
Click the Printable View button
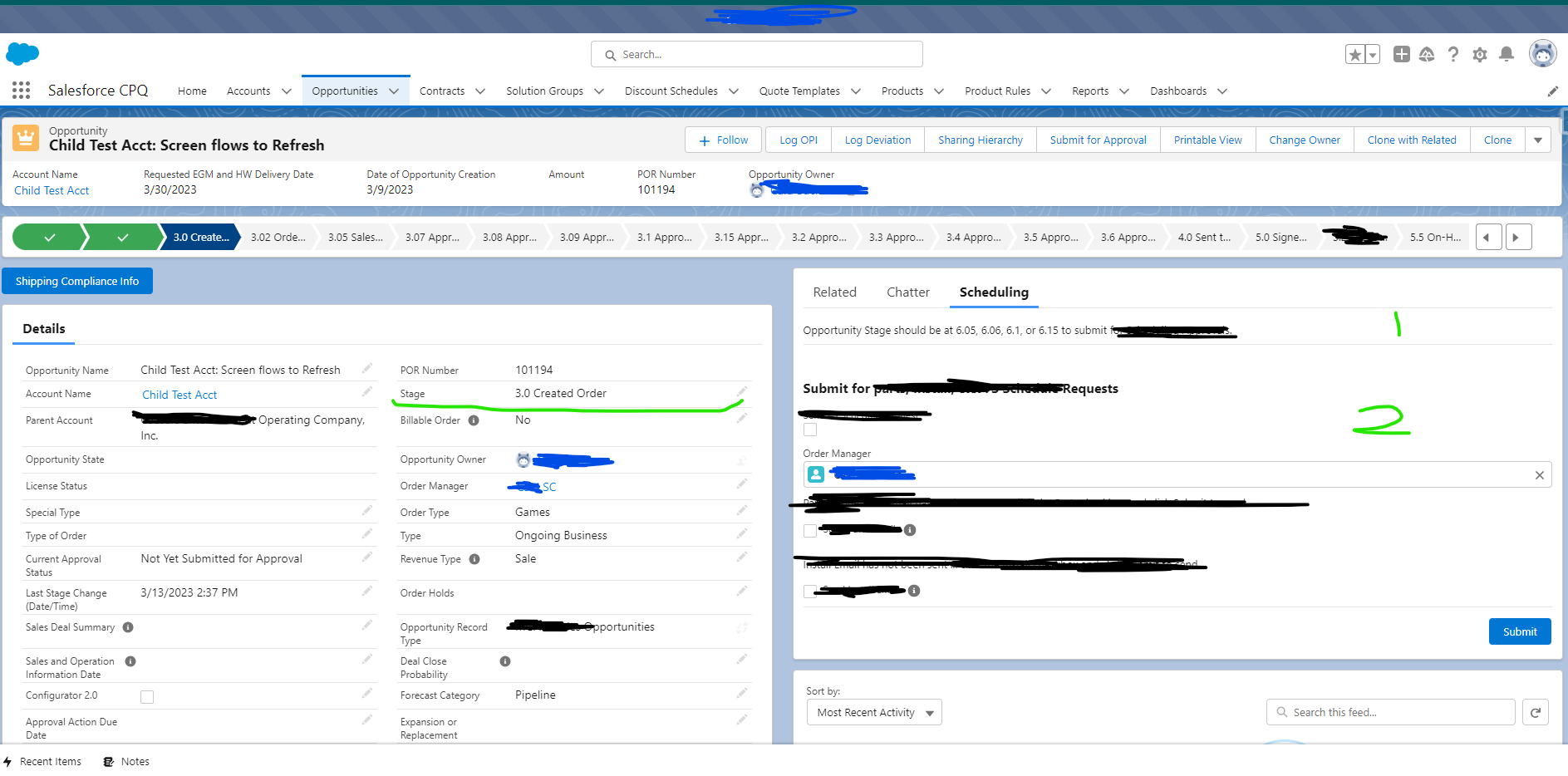pos(1207,140)
